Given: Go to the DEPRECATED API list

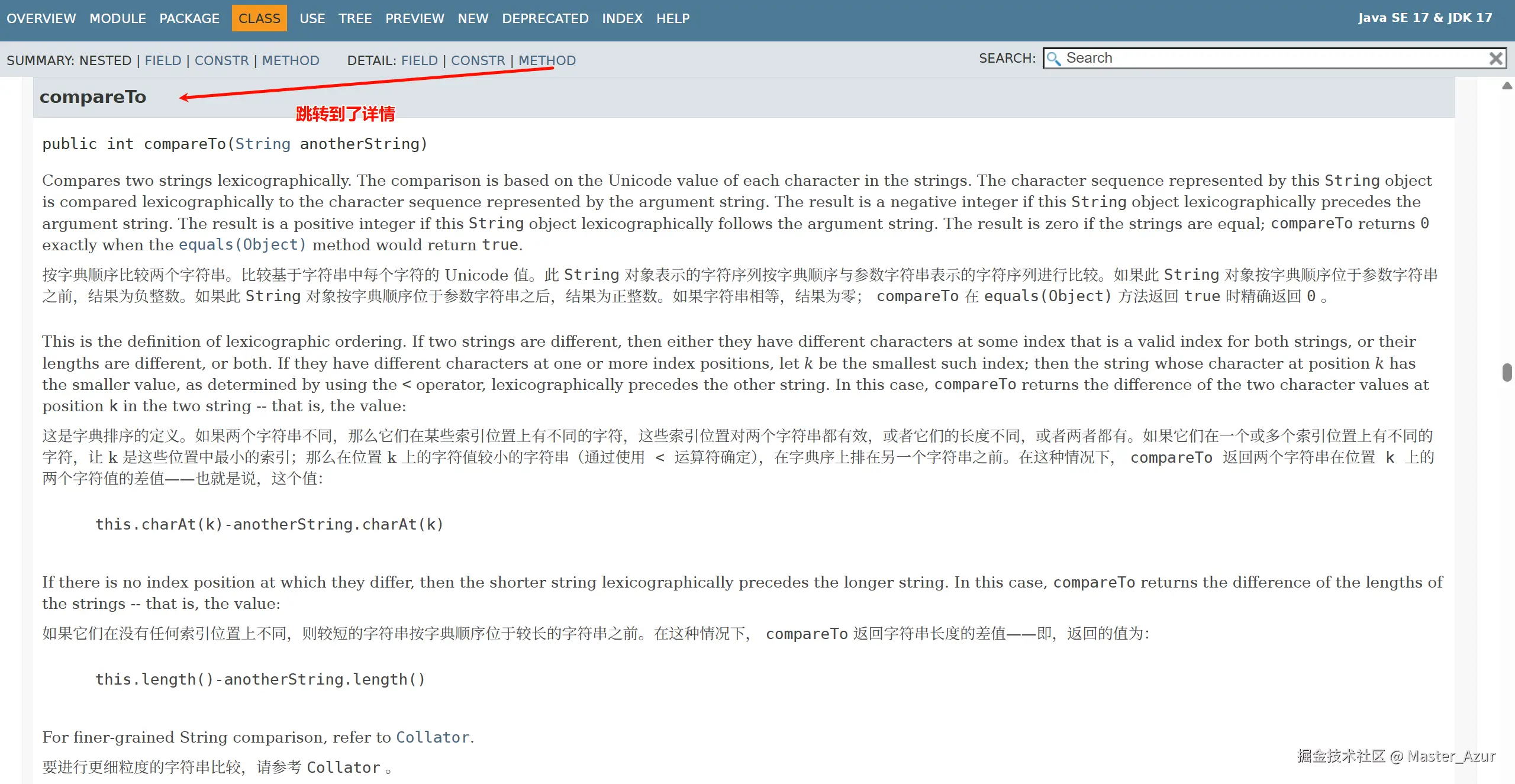Looking at the screenshot, I should 545,18.
